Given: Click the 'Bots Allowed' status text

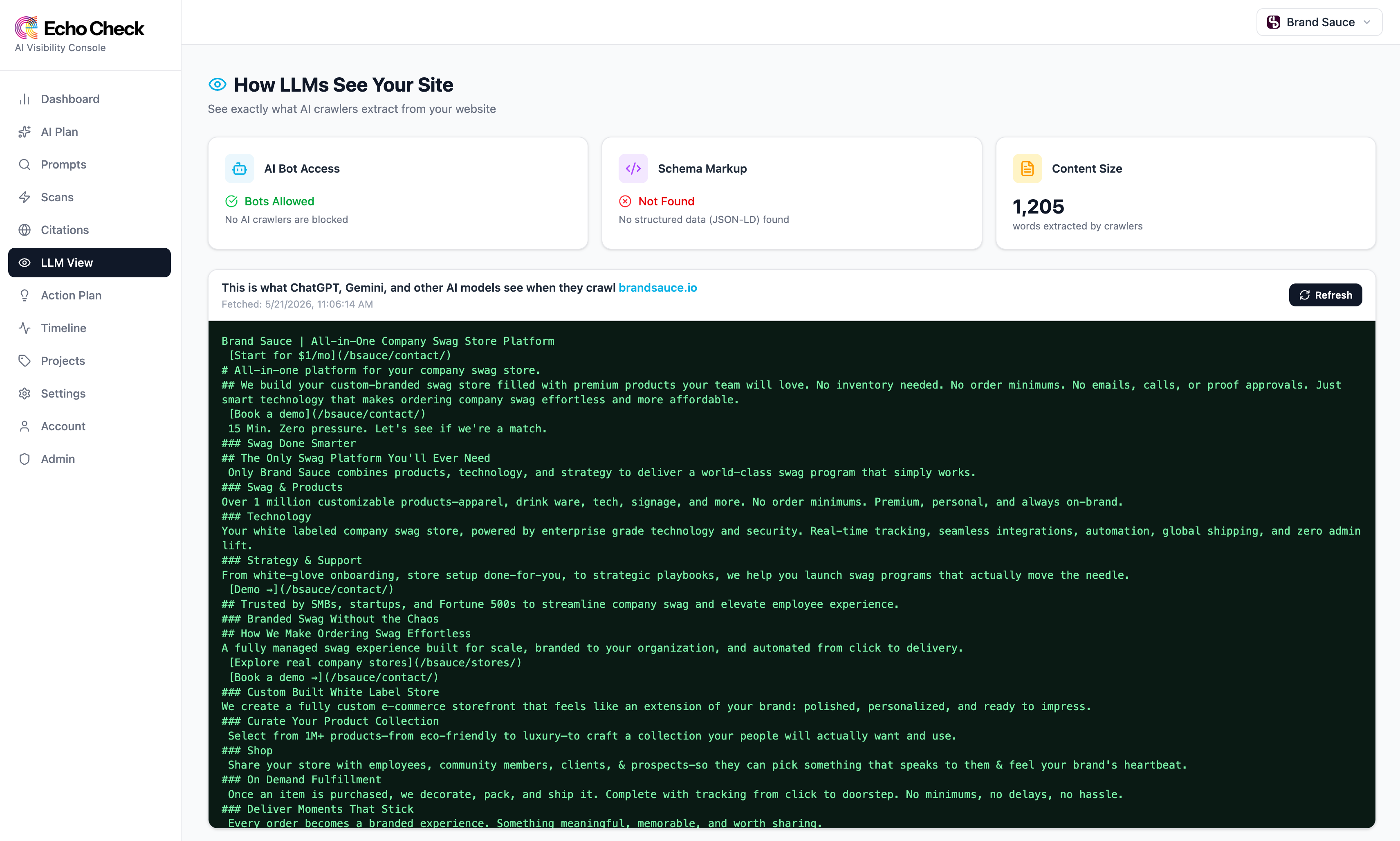Looking at the screenshot, I should click(279, 201).
